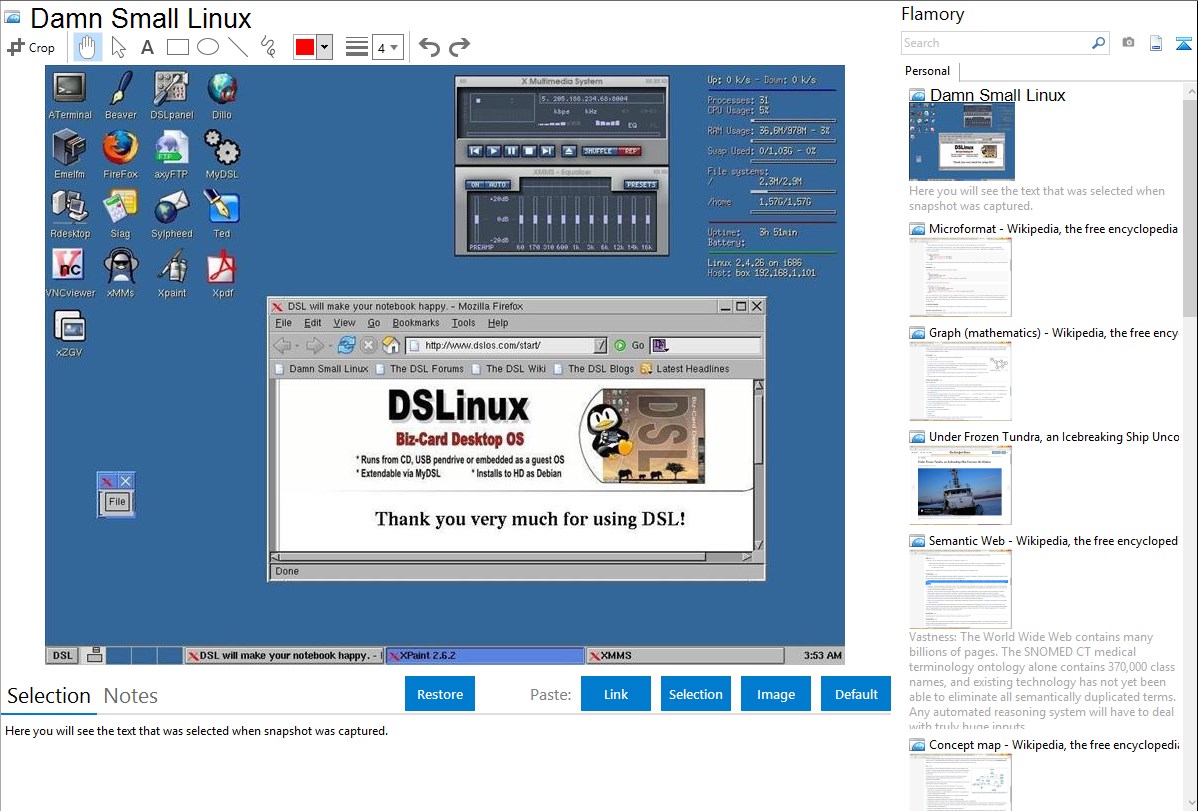Open the Under Frozen Tundra snapshot thumbnail
The image size is (1198, 811).
tap(960, 485)
